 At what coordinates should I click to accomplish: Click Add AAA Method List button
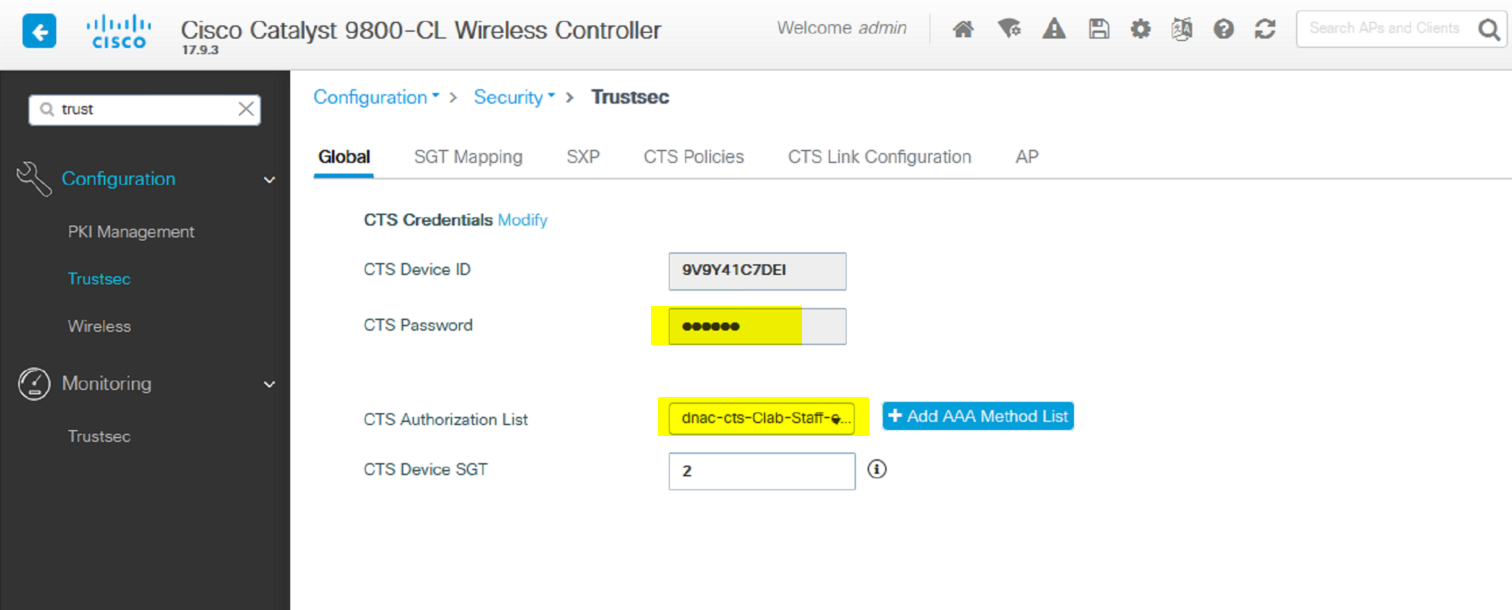click(x=978, y=416)
